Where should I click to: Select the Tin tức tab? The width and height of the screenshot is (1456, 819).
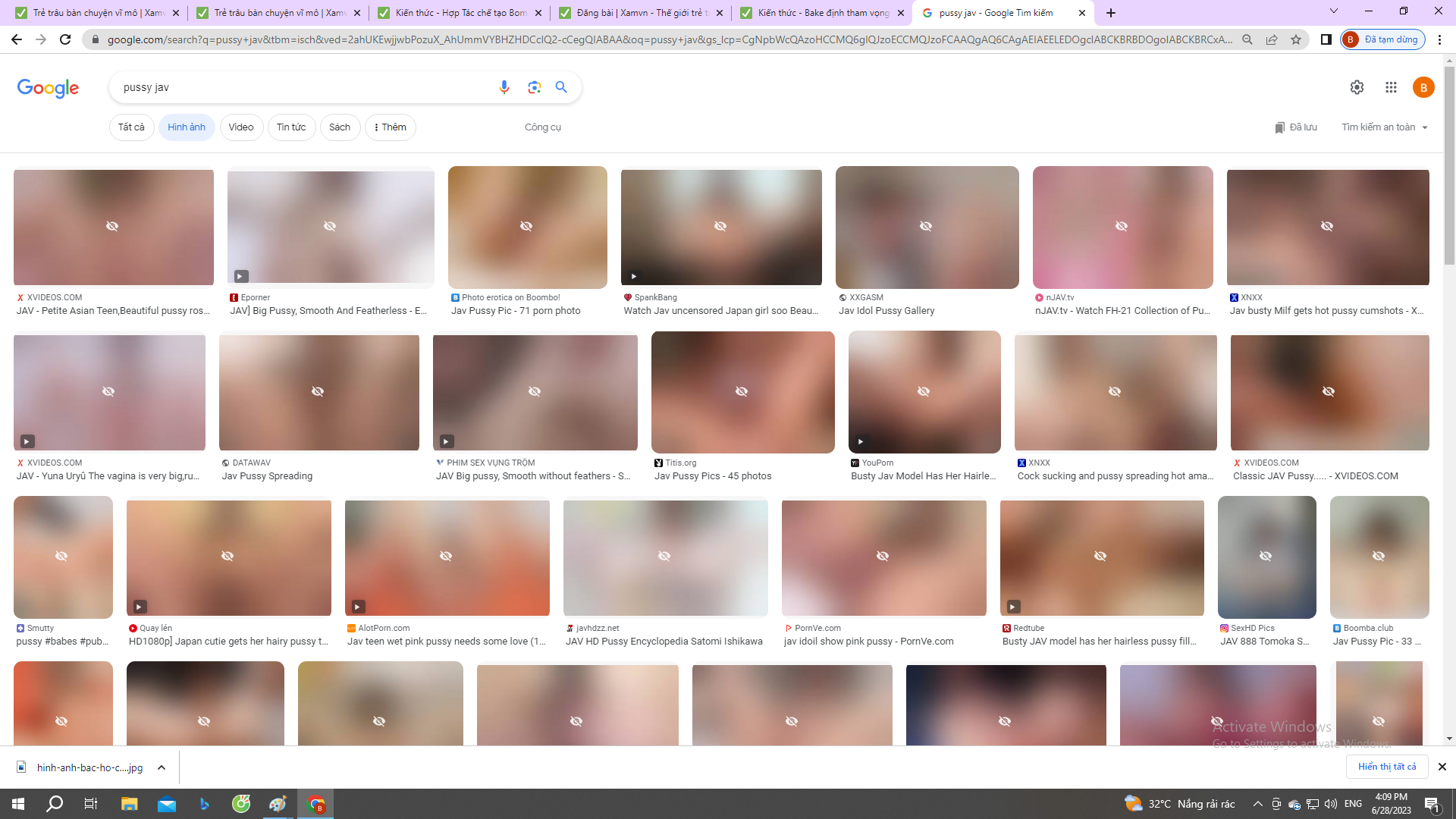pyautogui.click(x=291, y=127)
